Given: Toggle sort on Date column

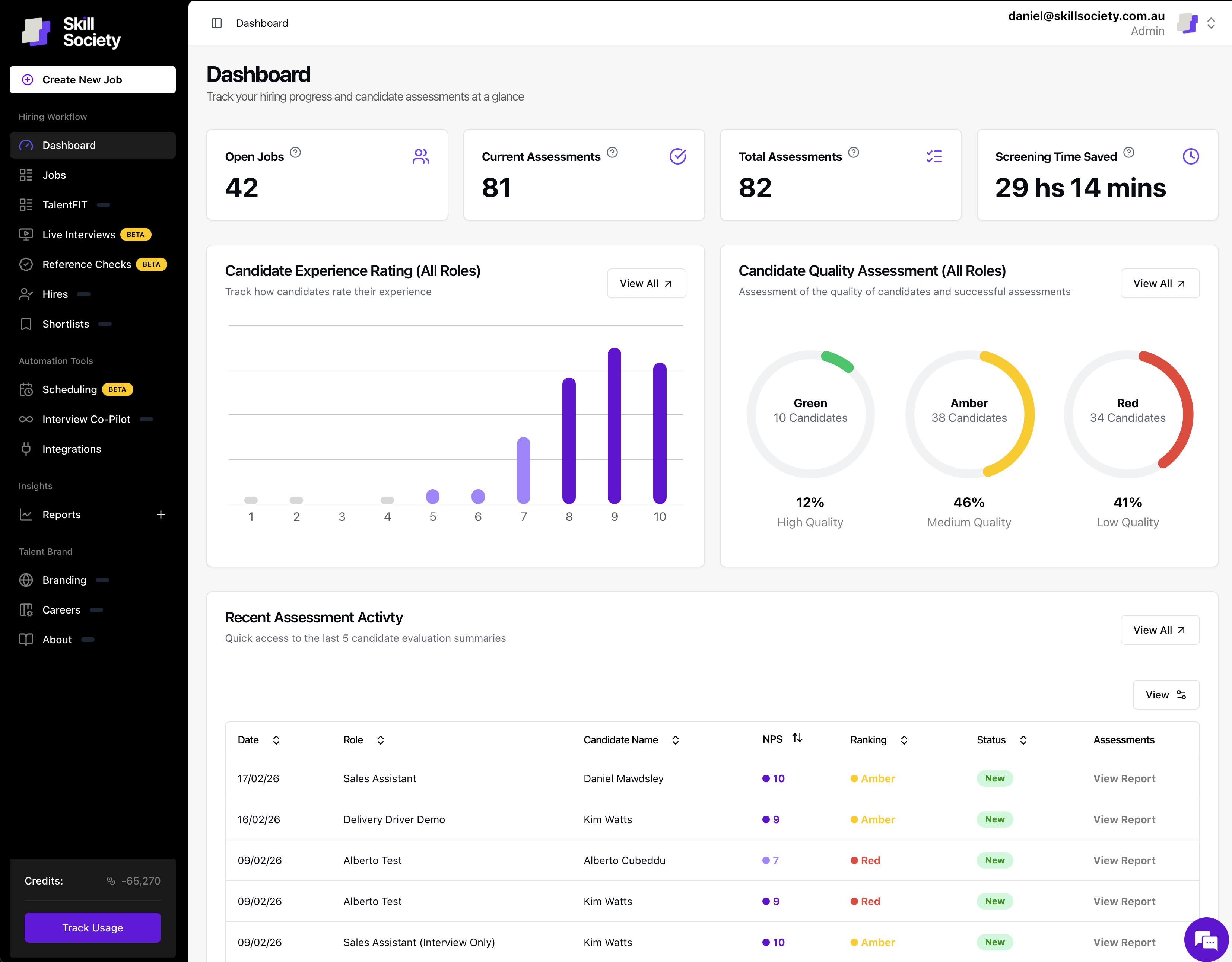Looking at the screenshot, I should tap(276, 740).
